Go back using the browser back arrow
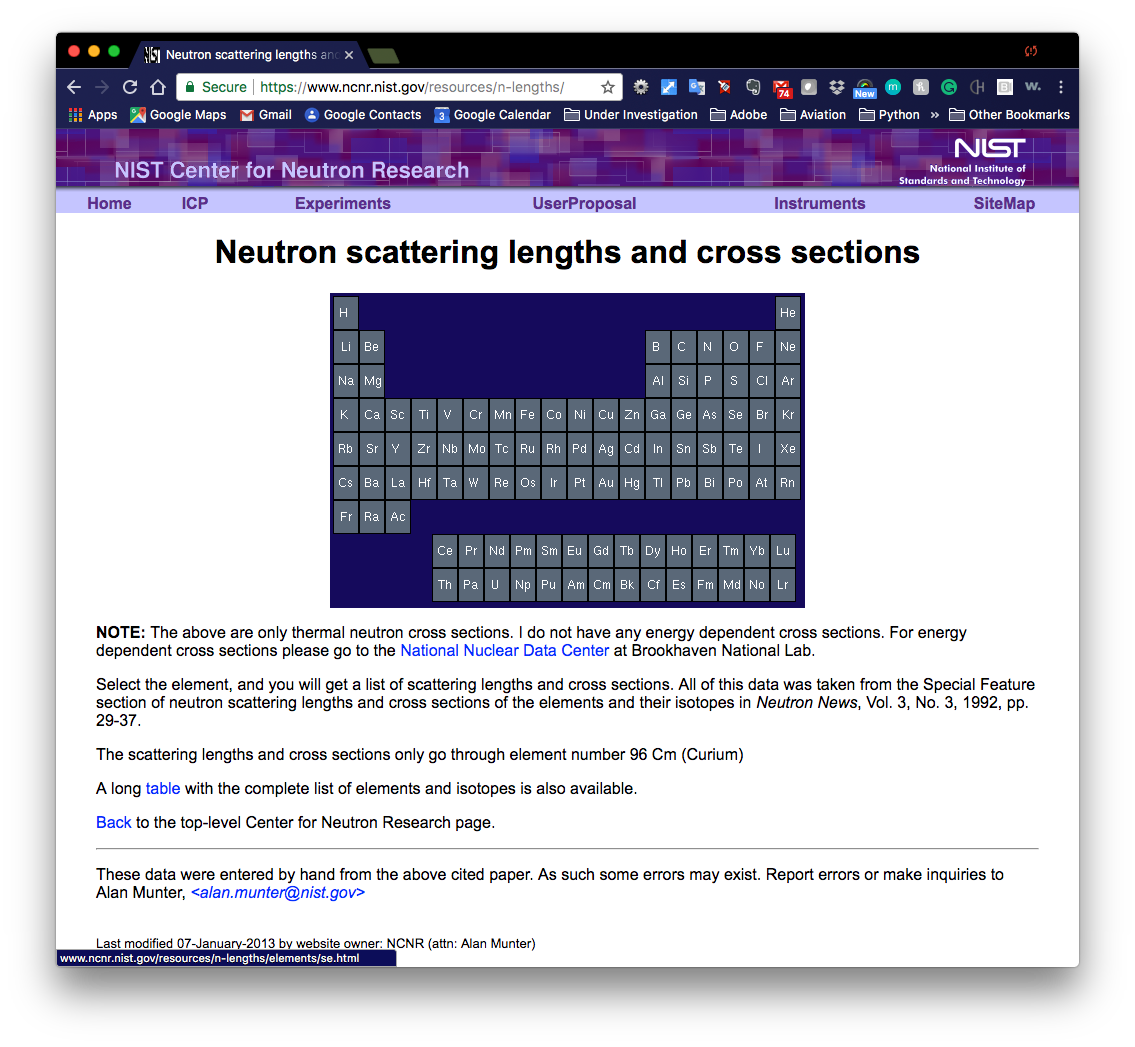Image resolution: width=1135 pixels, height=1047 pixels. [x=74, y=87]
